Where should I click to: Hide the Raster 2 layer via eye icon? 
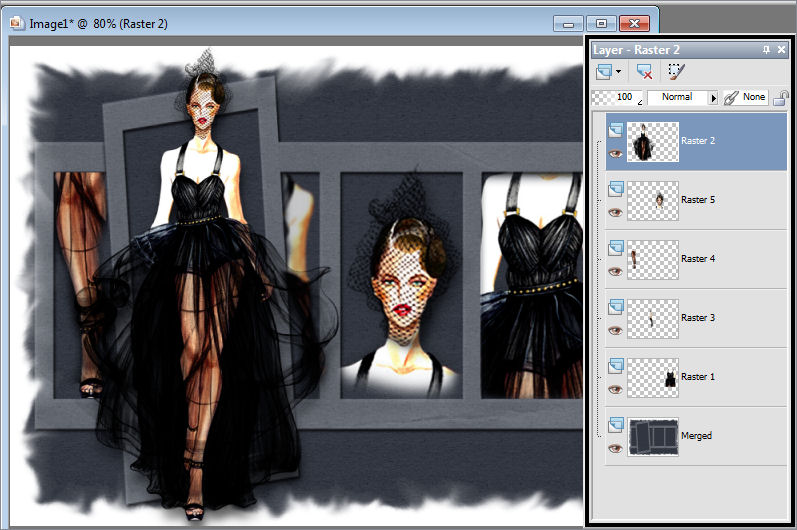[616, 153]
